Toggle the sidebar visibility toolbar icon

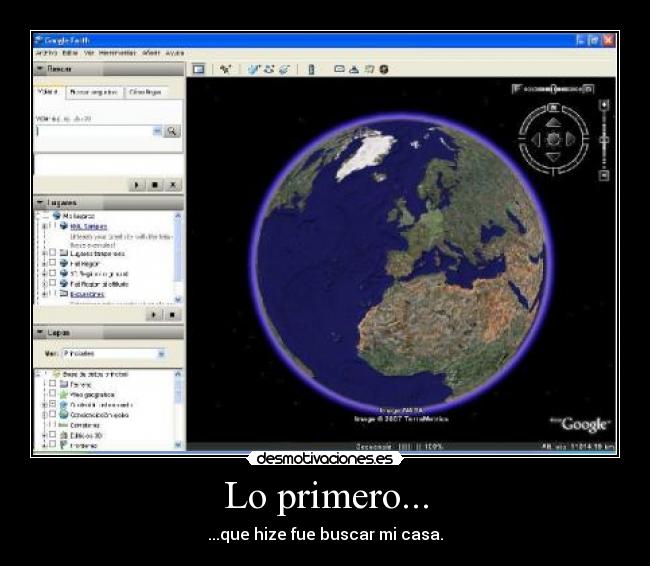coord(199,69)
